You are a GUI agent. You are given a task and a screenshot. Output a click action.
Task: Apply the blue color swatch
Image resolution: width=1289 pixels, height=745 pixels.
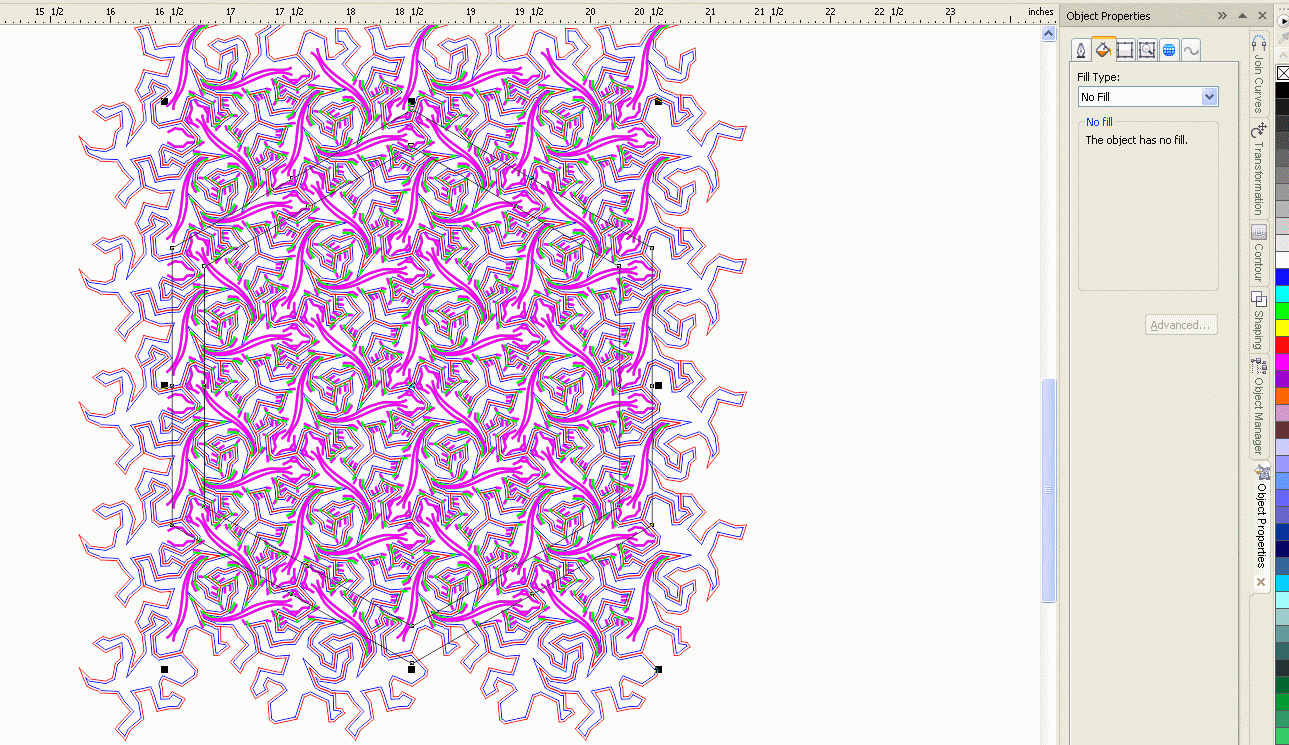1283,277
